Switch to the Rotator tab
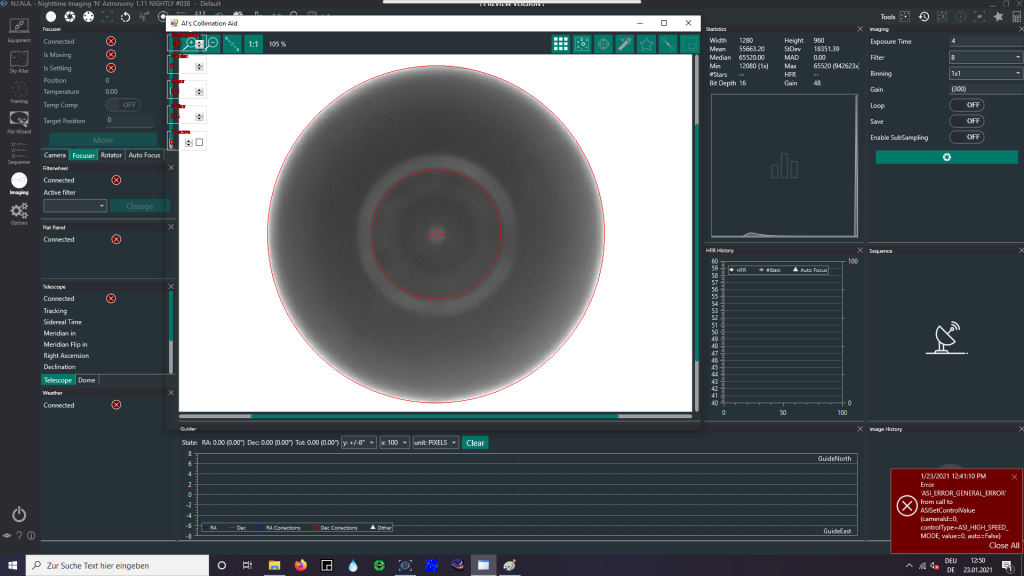The image size is (1024, 576). [111, 155]
